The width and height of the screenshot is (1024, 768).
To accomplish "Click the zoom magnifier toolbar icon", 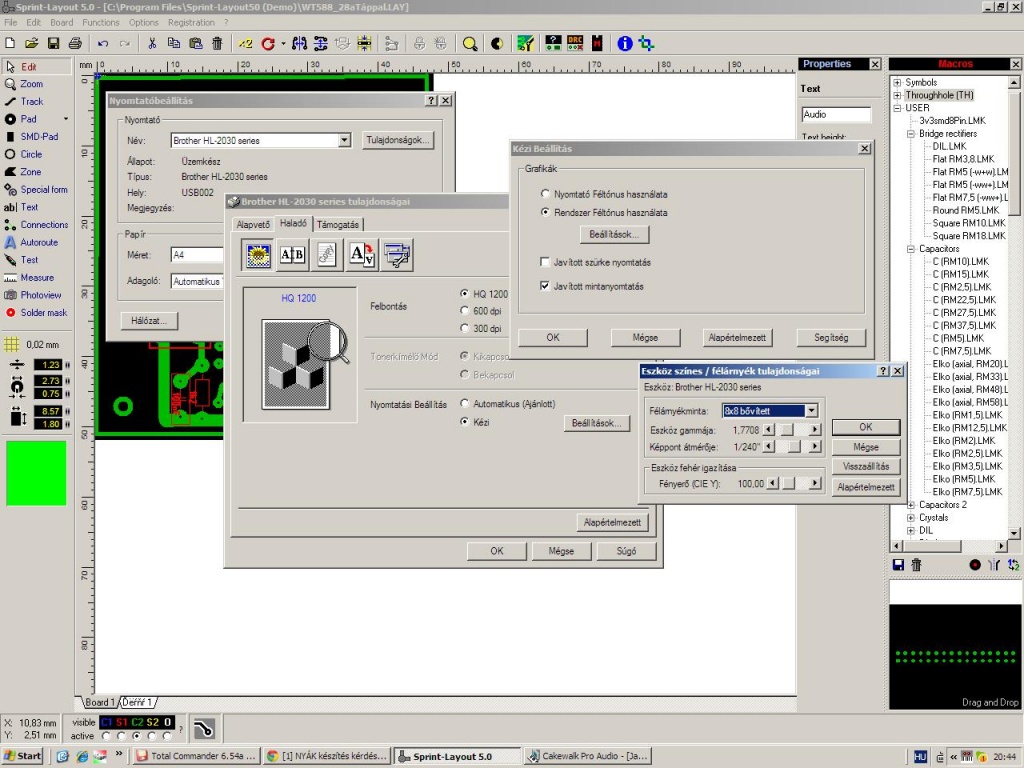I will pos(469,44).
